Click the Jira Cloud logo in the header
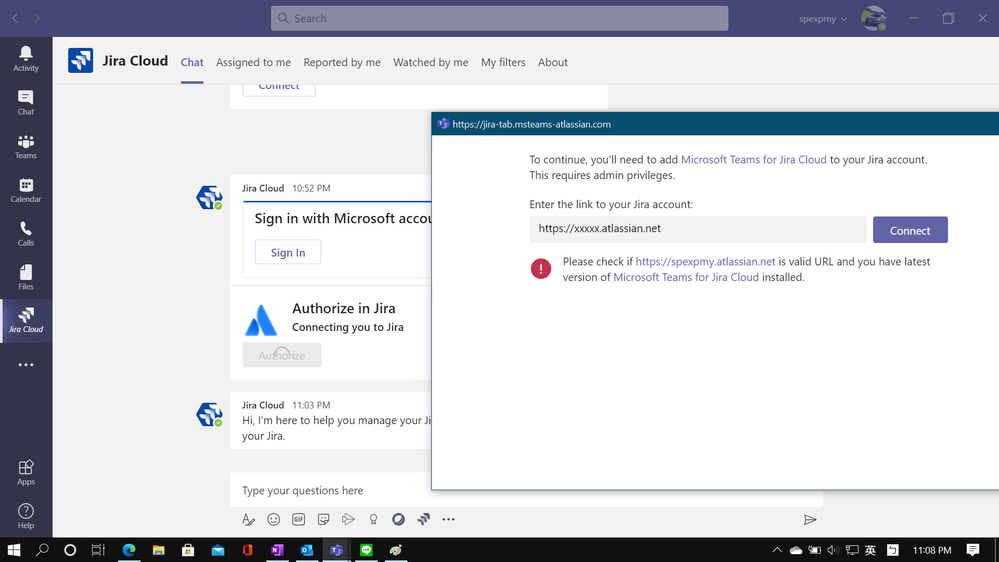Viewport: 999px width, 562px height. pyautogui.click(x=80, y=61)
